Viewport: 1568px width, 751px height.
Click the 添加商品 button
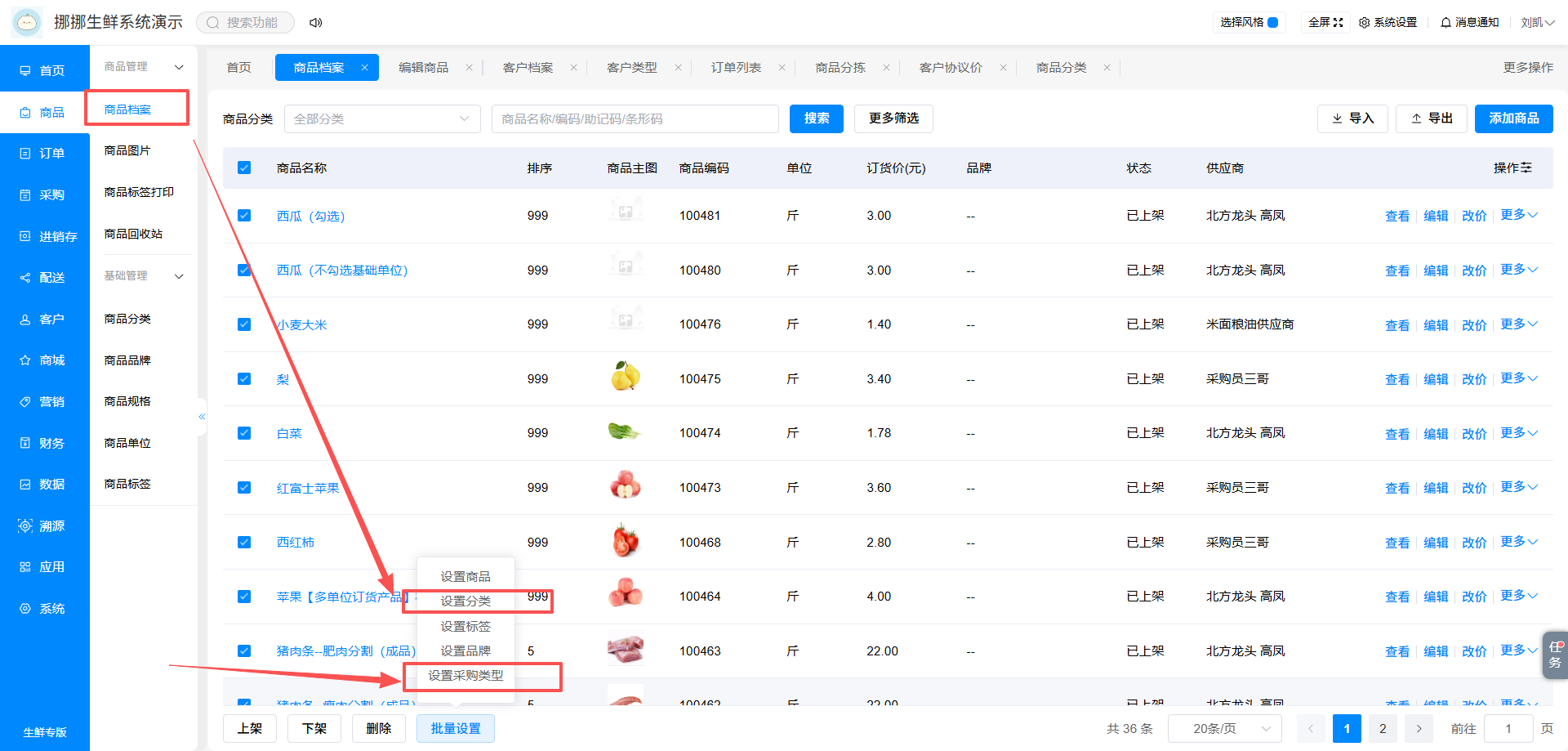(x=1514, y=119)
